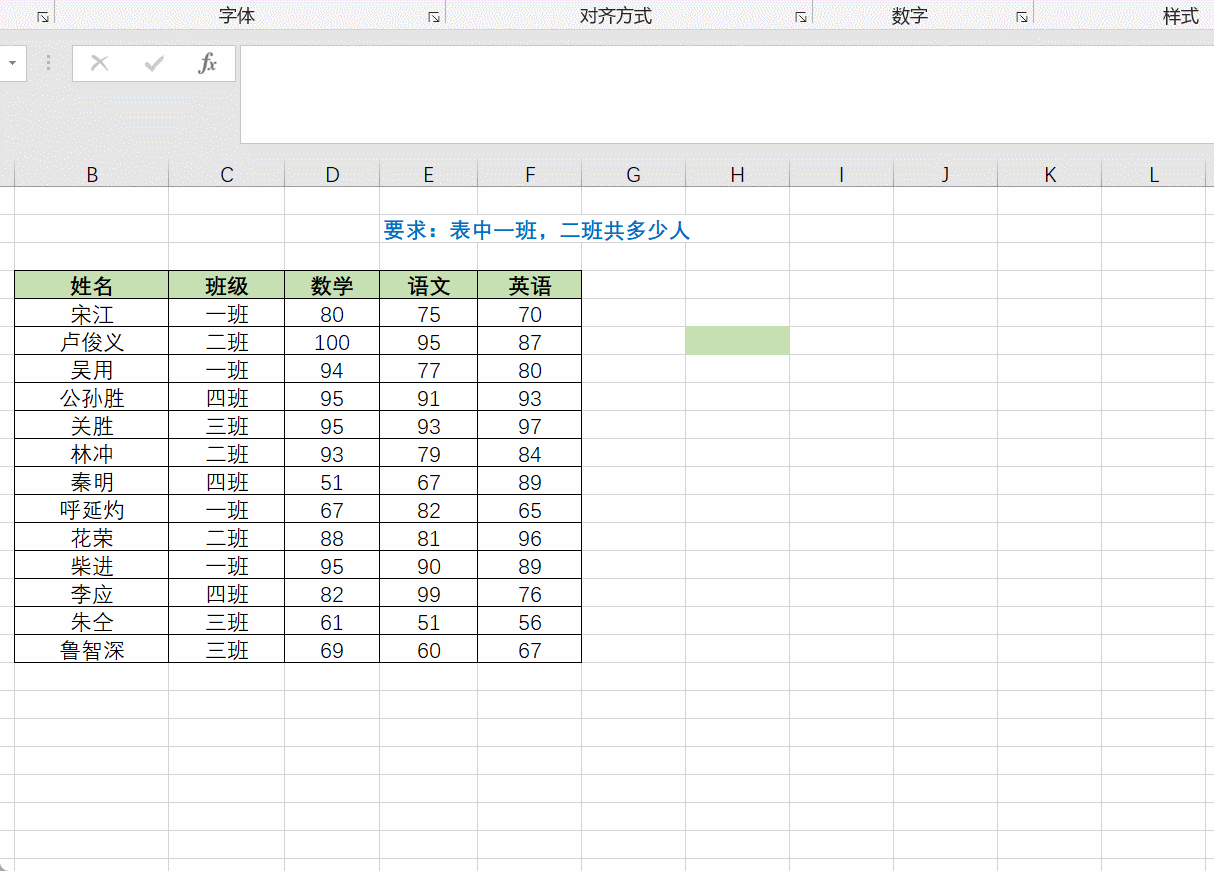The height and width of the screenshot is (871, 1214).
Task: Select 吴用's math score 94
Action: [332, 369]
